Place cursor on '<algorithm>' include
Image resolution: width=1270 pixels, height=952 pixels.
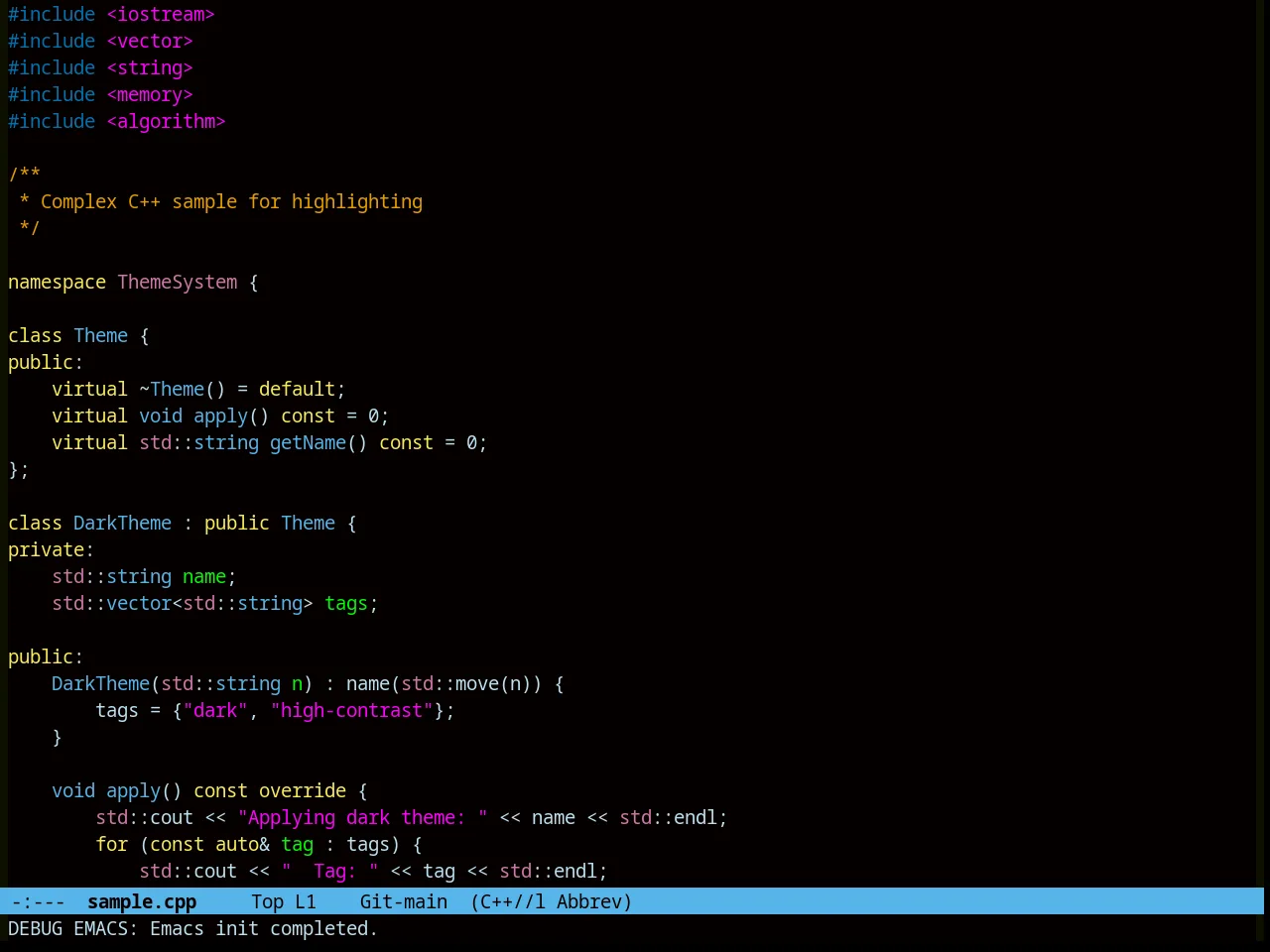click(166, 121)
